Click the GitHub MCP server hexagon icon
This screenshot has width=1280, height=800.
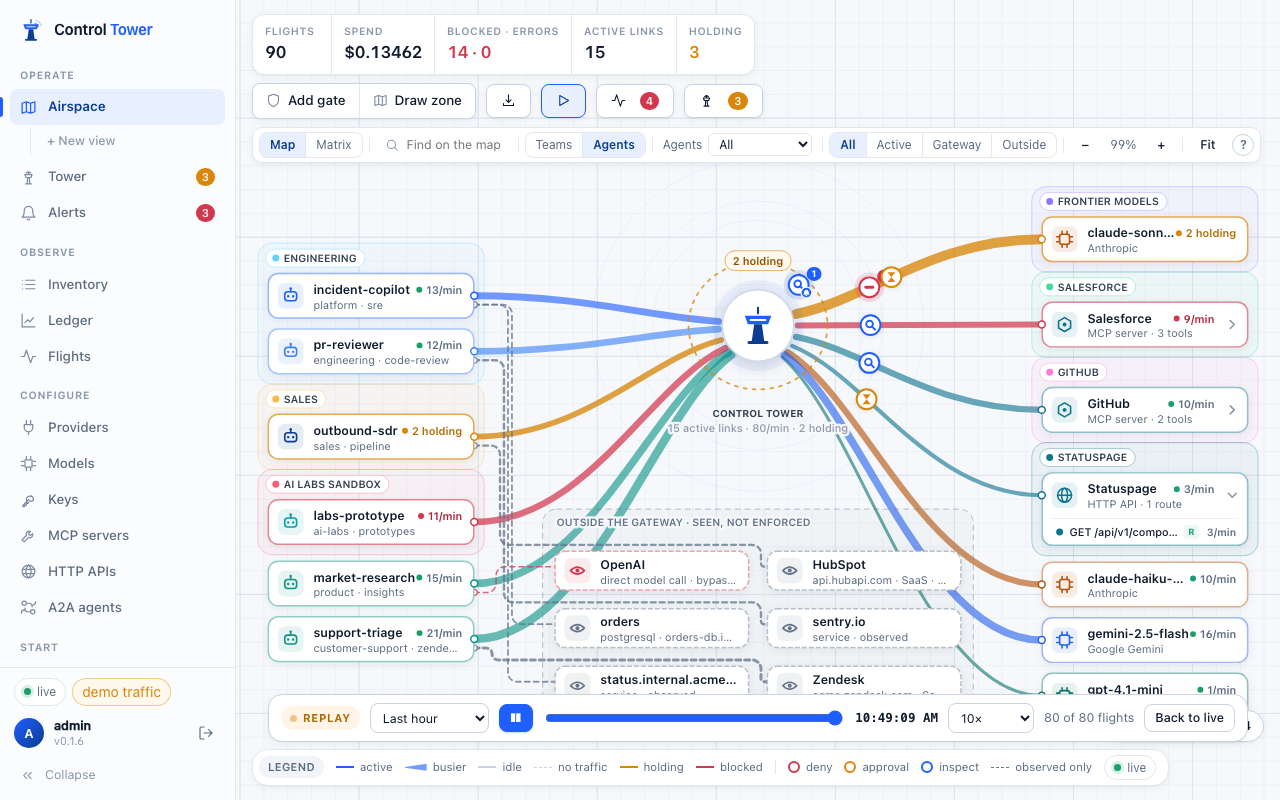click(x=1064, y=410)
